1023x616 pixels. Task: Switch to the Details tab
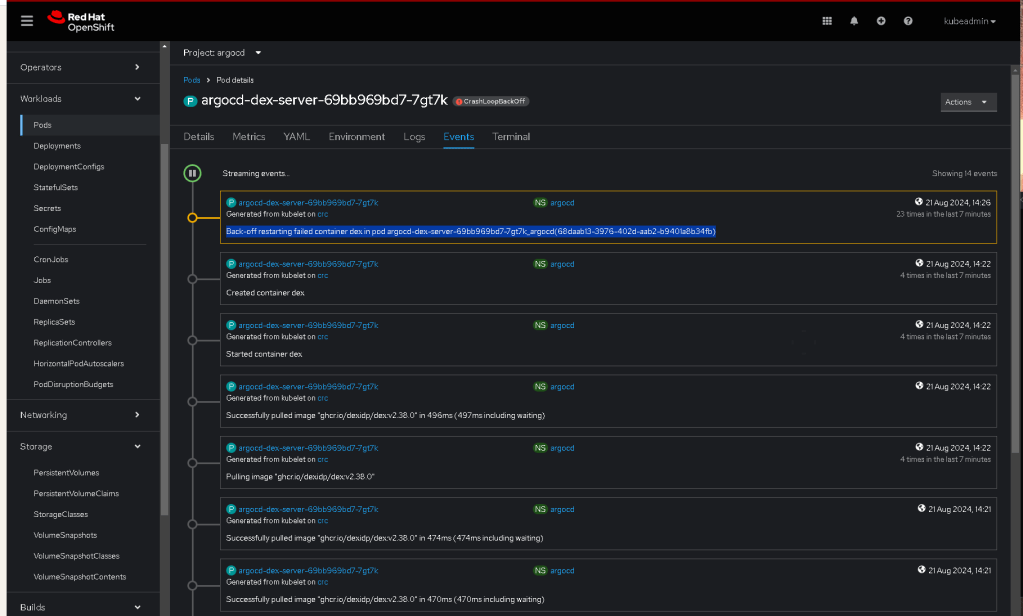point(198,136)
